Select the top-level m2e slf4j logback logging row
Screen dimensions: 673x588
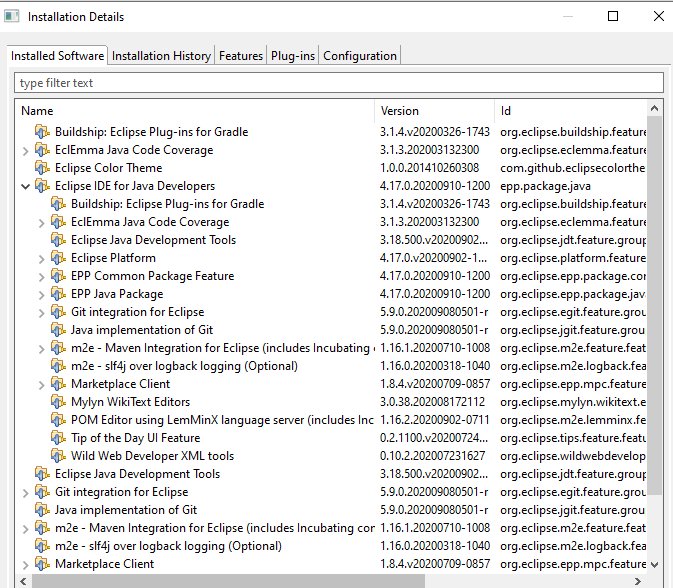(168, 546)
